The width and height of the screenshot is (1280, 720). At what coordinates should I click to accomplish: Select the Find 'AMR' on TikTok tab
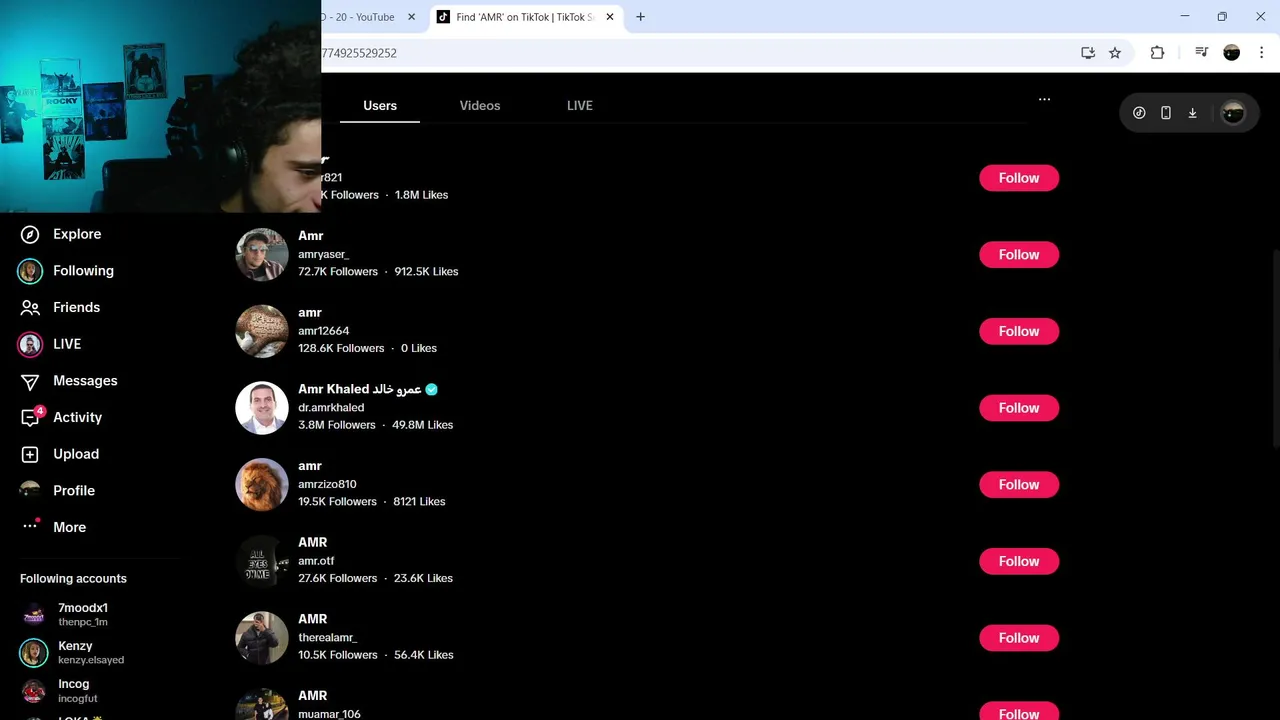tap(526, 17)
